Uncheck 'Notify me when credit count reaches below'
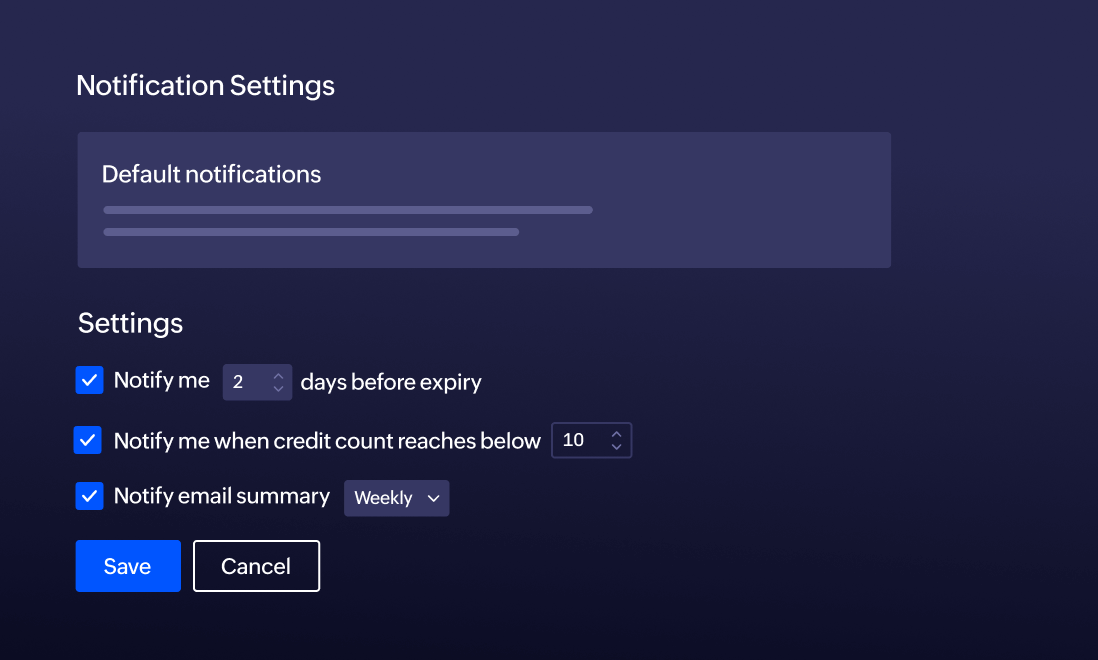 point(88,440)
